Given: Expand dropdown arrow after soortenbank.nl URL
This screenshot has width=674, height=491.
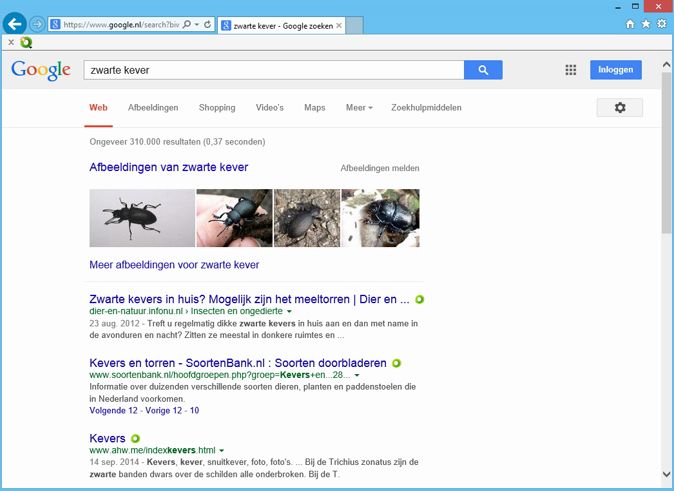Looking at the screenshot, I should pyautogui.click(x=356, y=375).
